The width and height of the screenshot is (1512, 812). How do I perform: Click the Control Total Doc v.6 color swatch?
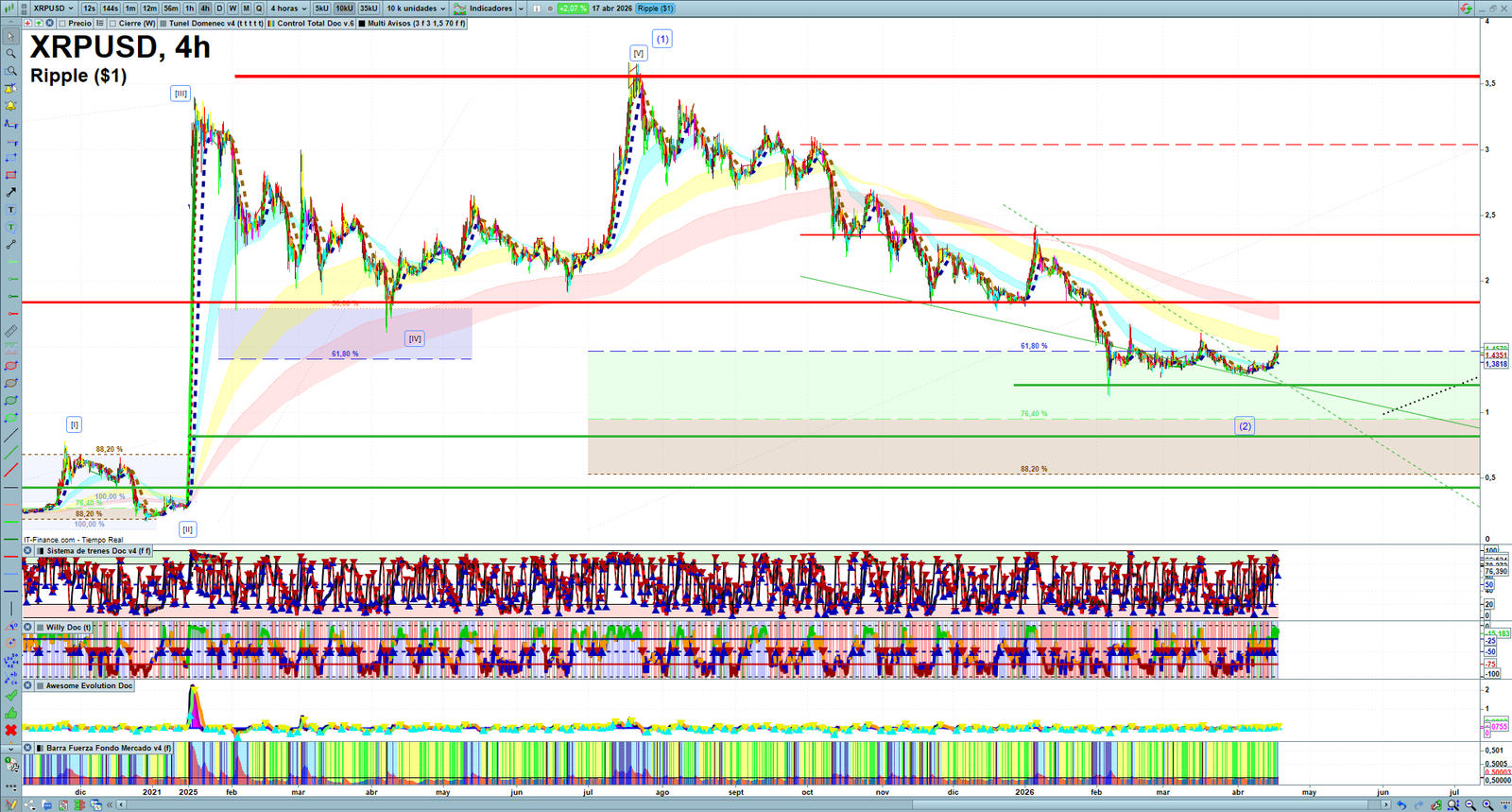point(271,24)
